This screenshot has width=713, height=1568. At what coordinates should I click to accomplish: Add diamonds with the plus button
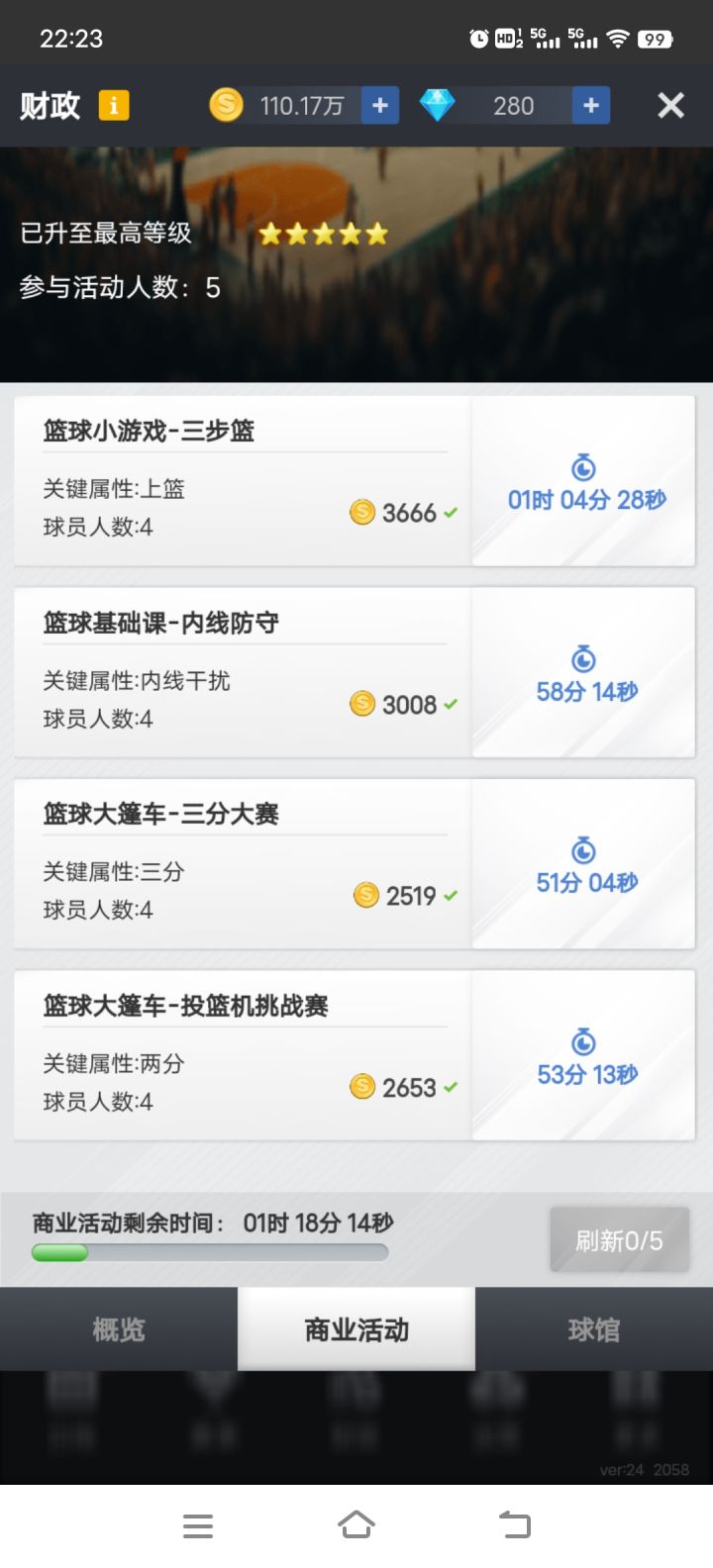(591, 105)
